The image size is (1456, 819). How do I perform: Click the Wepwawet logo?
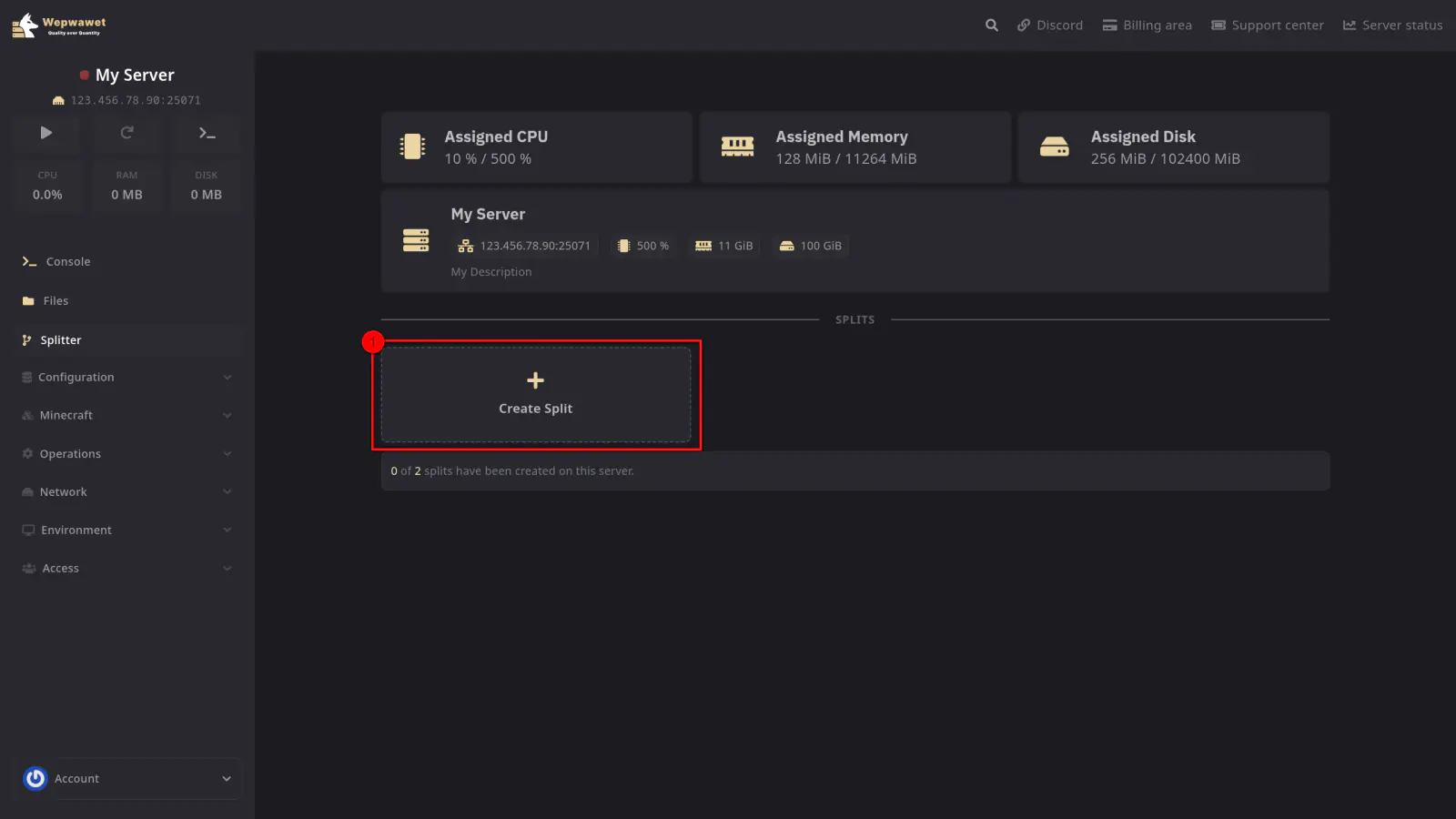coord(59,25)
